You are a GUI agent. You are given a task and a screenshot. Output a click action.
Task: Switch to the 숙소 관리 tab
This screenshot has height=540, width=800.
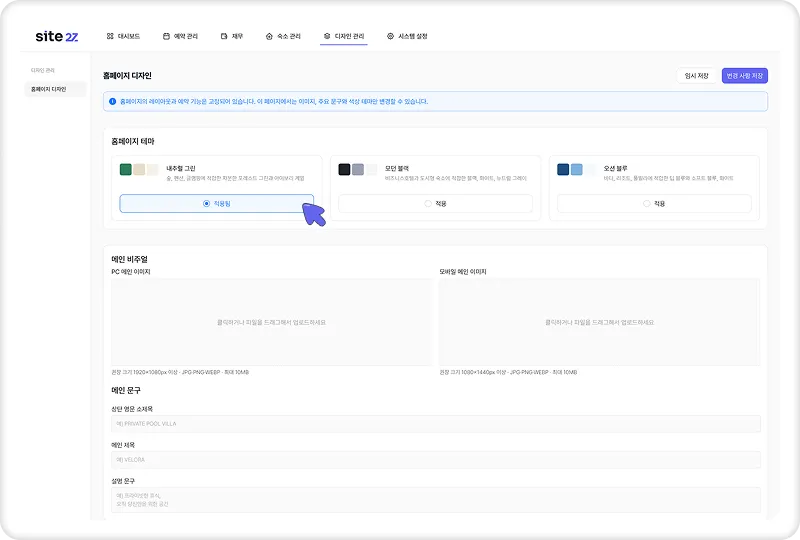pyautogui.click(x=283, y=36)
